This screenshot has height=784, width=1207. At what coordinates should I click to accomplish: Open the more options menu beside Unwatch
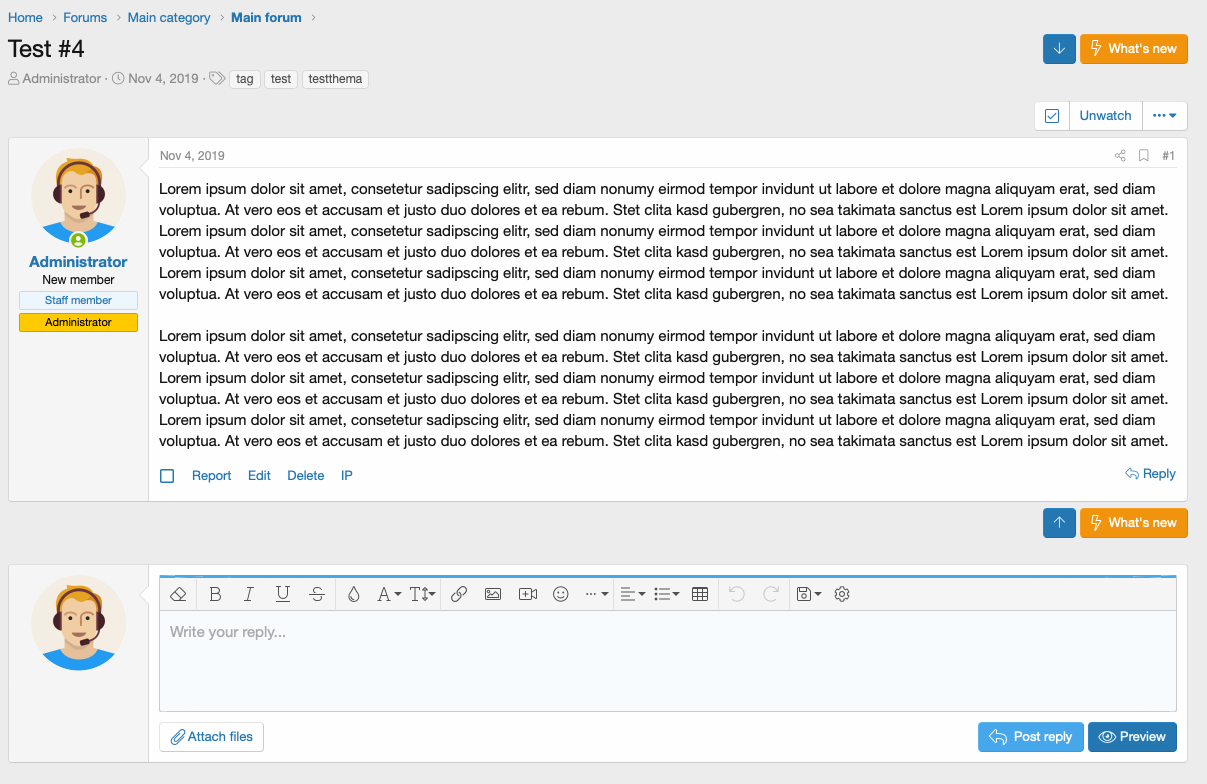click(1164, 116)
